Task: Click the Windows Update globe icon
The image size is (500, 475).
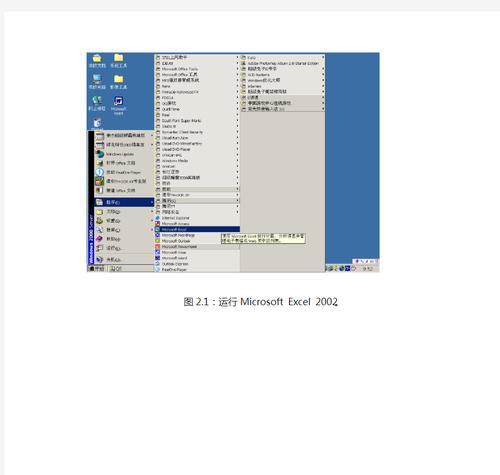Action: click(100, 154)
